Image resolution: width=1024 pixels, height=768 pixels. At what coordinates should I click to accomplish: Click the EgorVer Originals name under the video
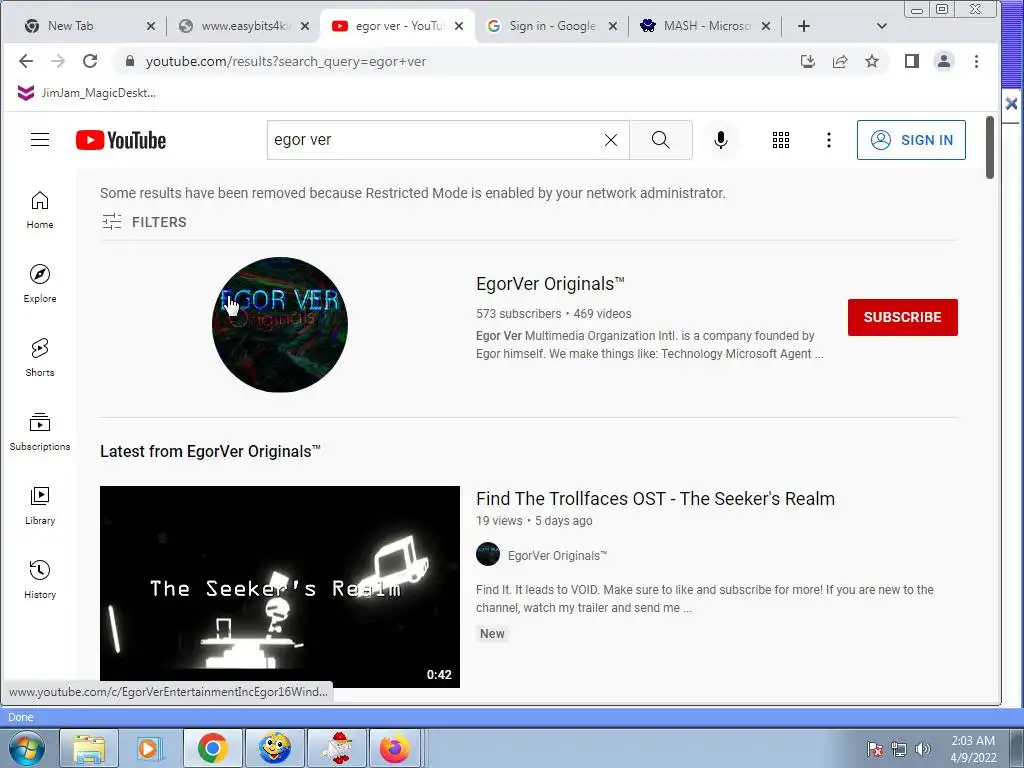[x=557, y=556]
